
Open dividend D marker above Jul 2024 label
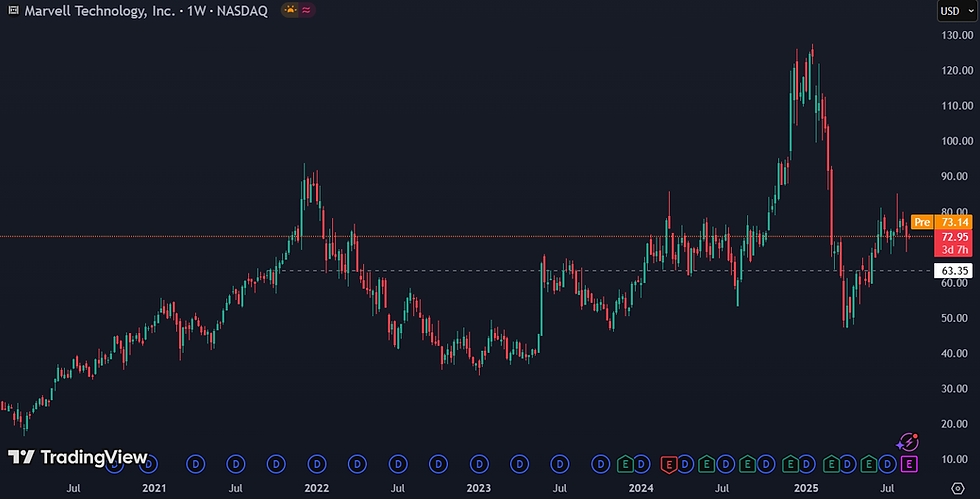tap(726, 464)
